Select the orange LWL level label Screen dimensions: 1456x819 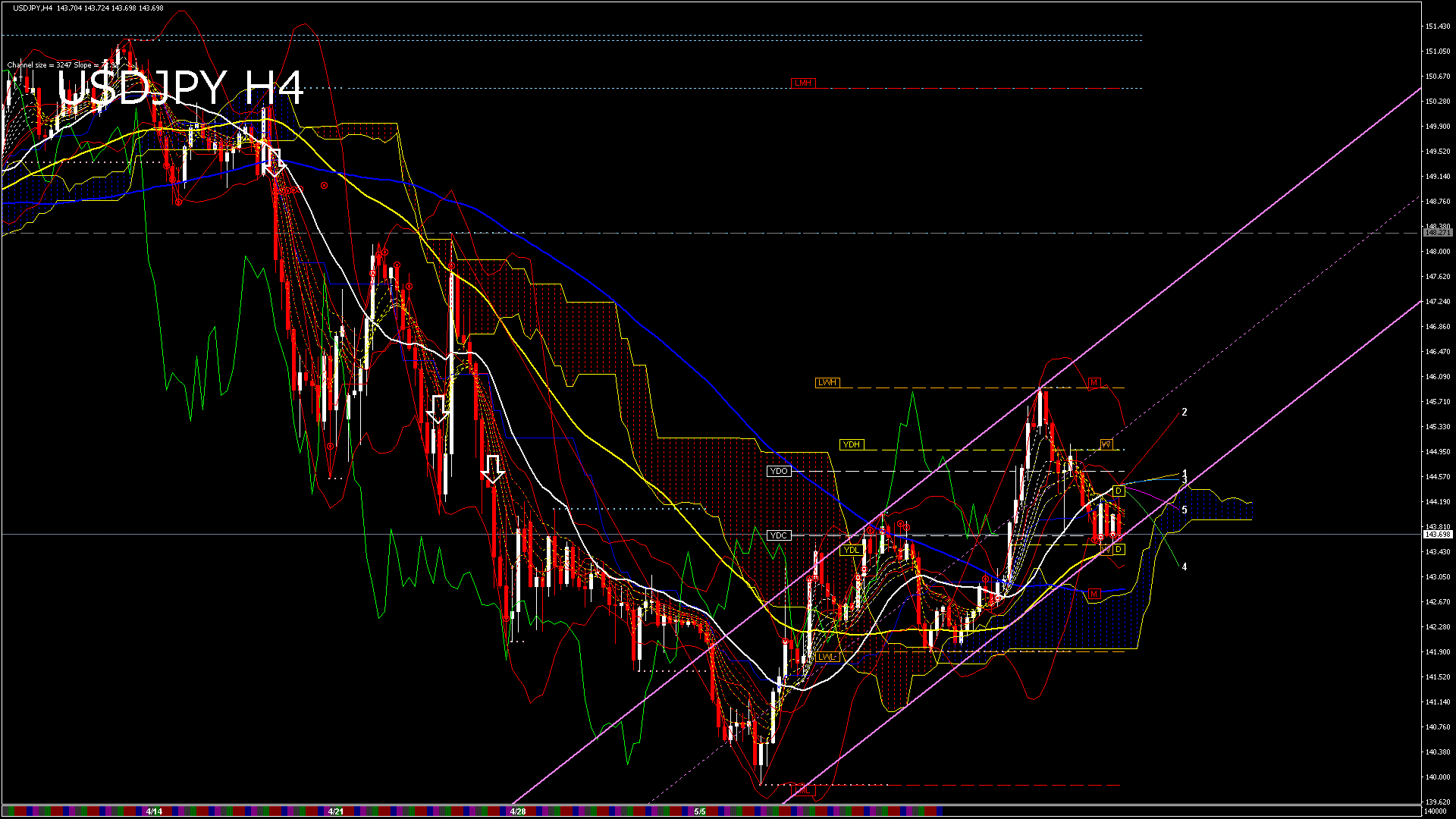pyautogui.click(x=827, y=657)
